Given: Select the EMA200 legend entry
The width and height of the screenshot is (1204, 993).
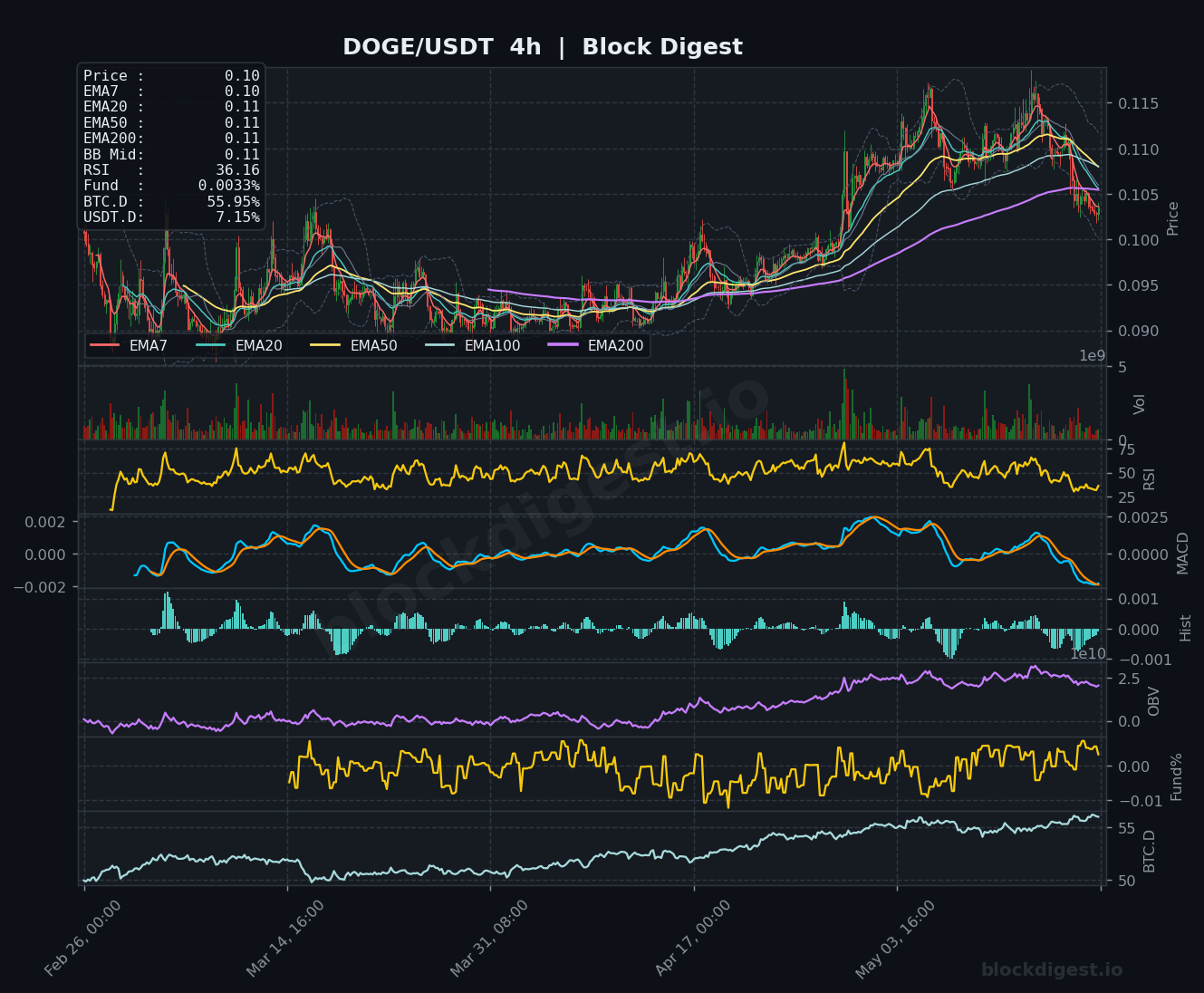Looking at the screenshot, I should [596, 345].
